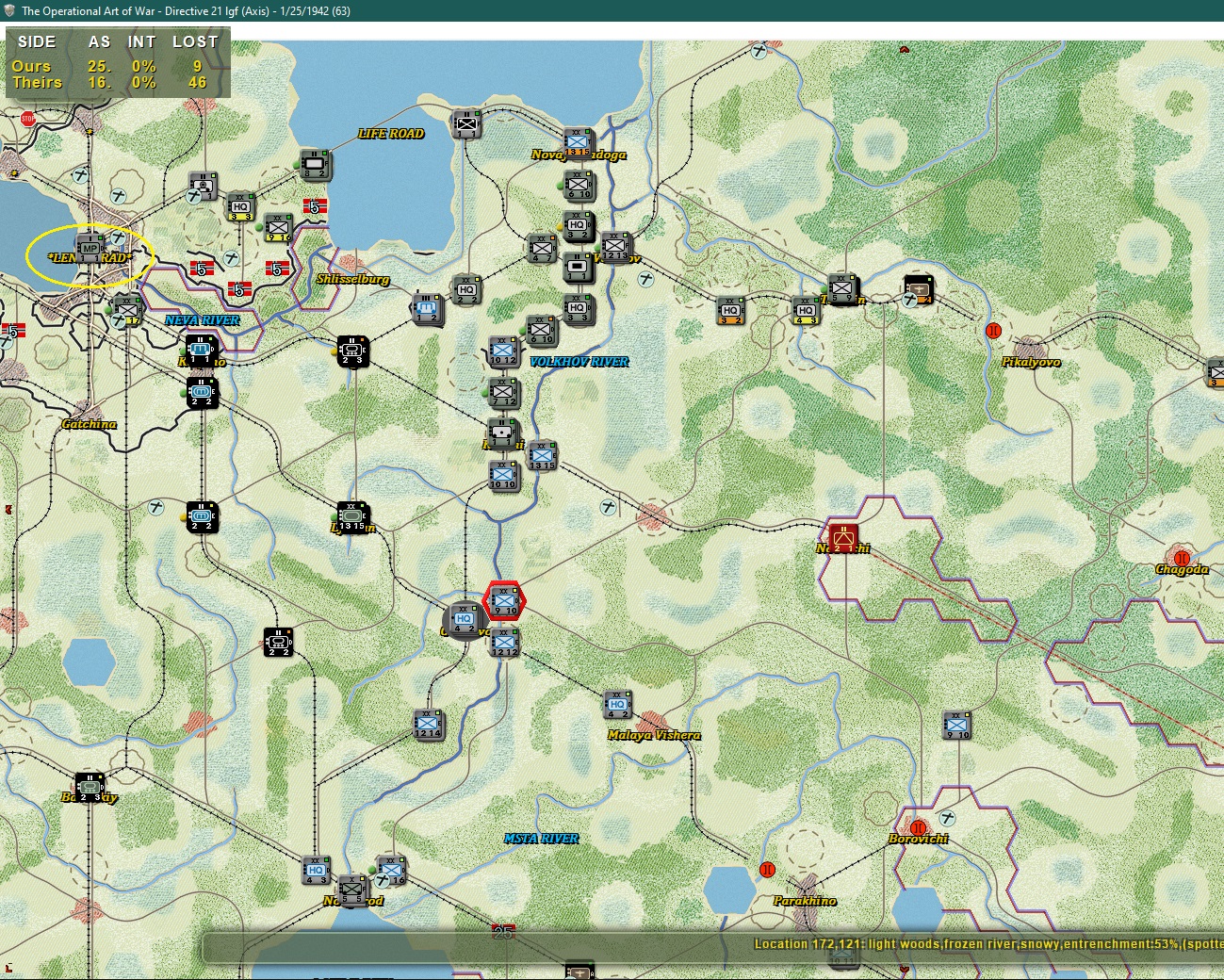The width and height of the screenshot is (1224, 980).
Task: Click the Malaya Vishera town label
Action: [654, 735]
